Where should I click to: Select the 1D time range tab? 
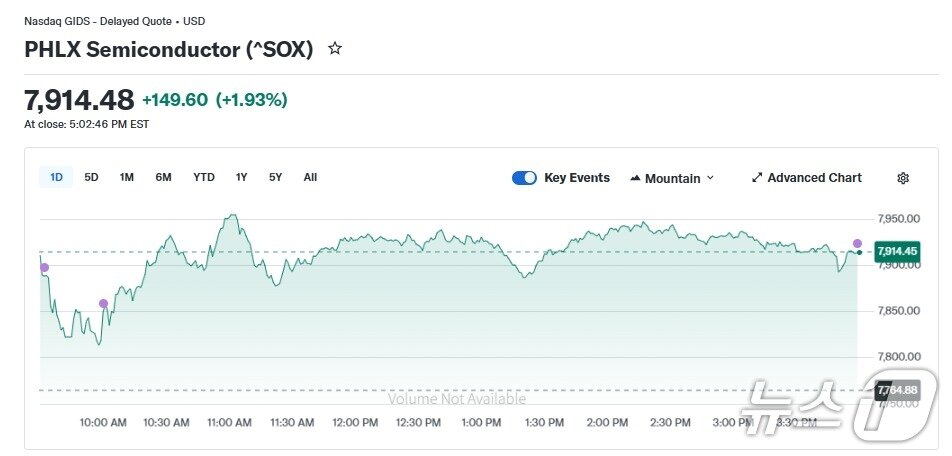click(56, 177)
